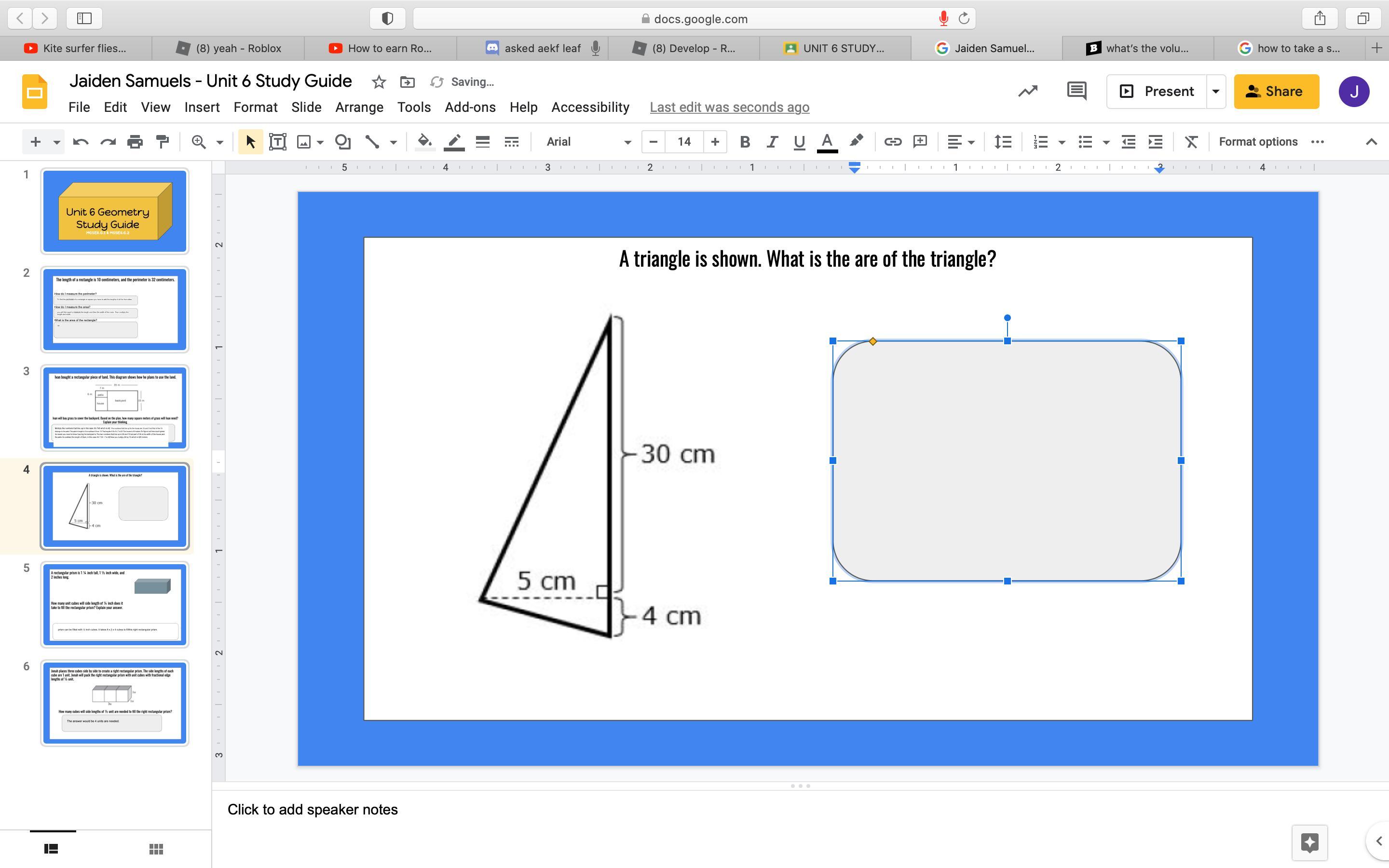Toggle bold formatting

[x=745, y=142]
